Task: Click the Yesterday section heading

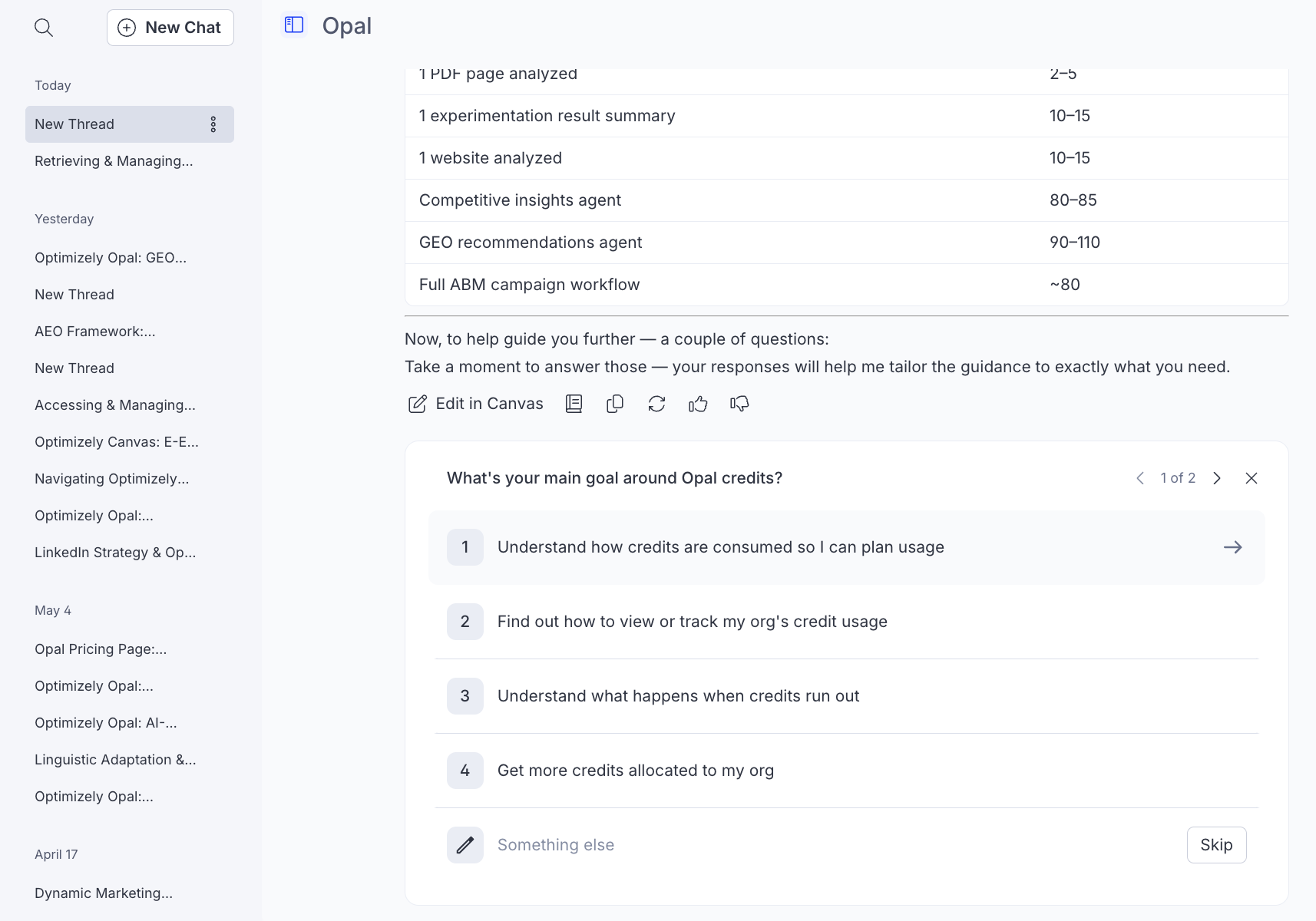Action: 64,219
